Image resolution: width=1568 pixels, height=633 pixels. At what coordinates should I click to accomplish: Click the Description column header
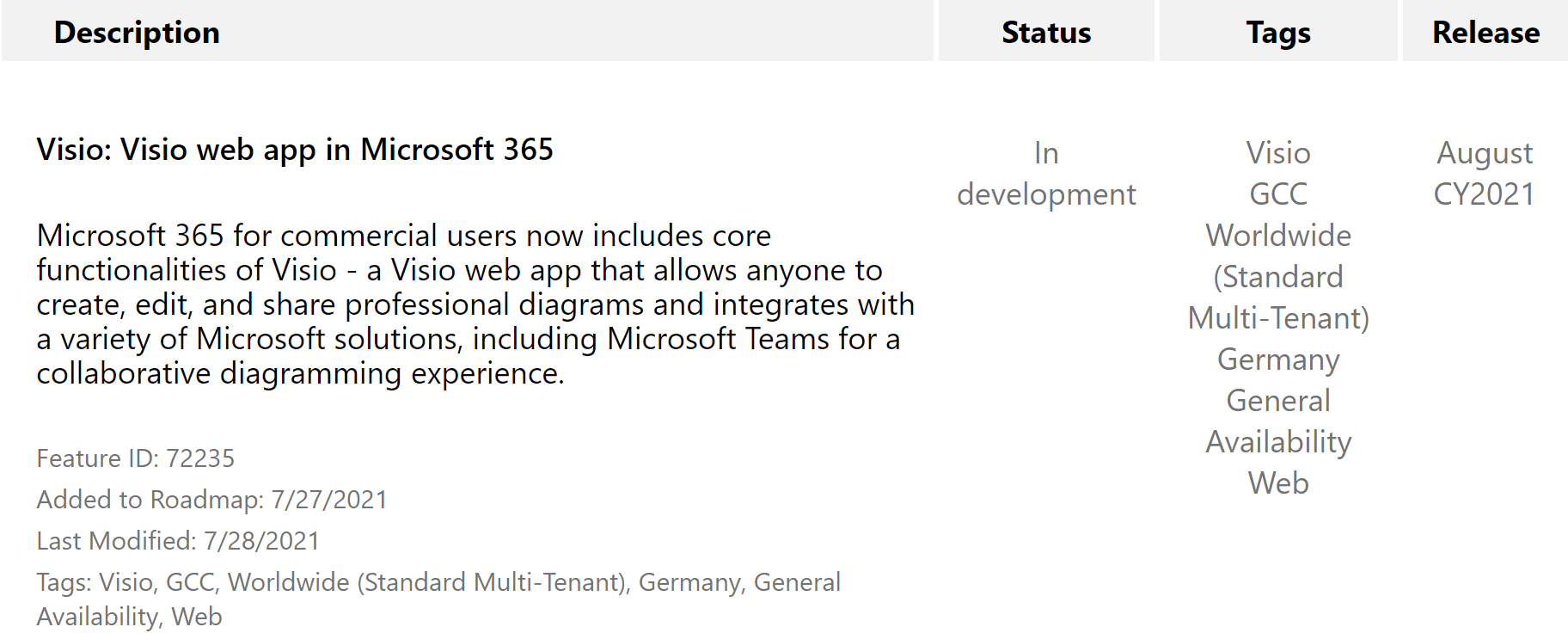(137, 33)
